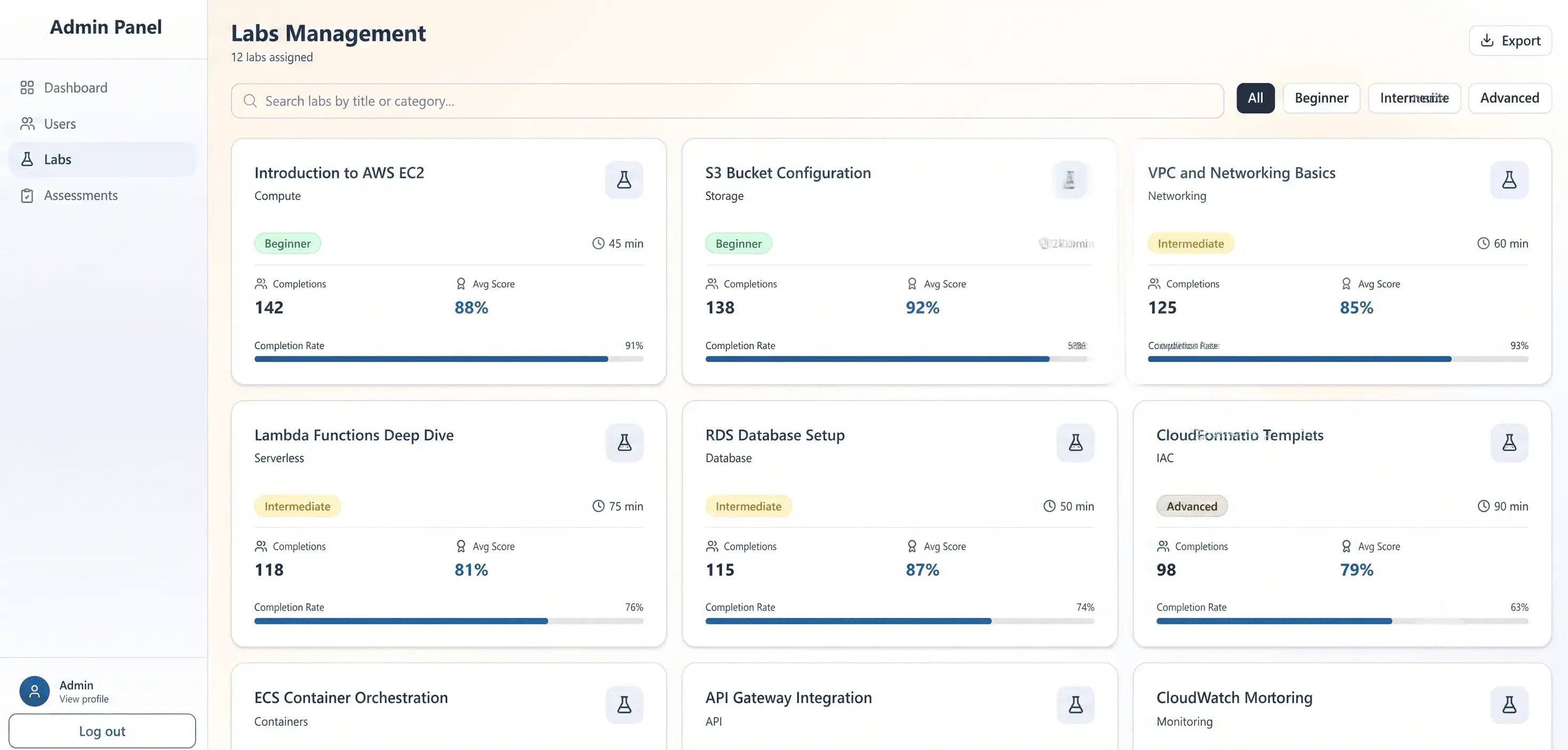Image resolution: width=1568 pixels, height=750 pixels.
Task: Click the Advanced badge on CloudFormation card
Action: [x=1192, y=506]
